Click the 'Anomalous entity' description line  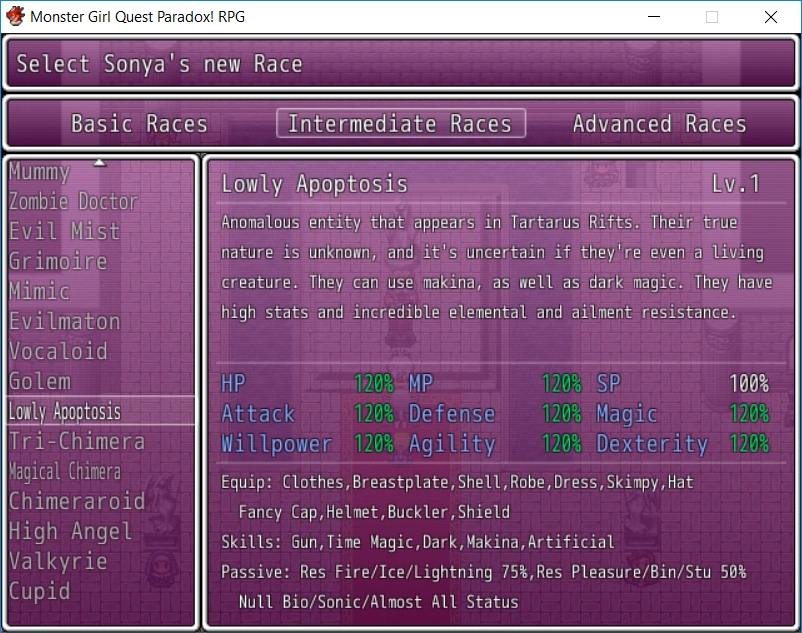pyautogui.click(x=479, y=222)
